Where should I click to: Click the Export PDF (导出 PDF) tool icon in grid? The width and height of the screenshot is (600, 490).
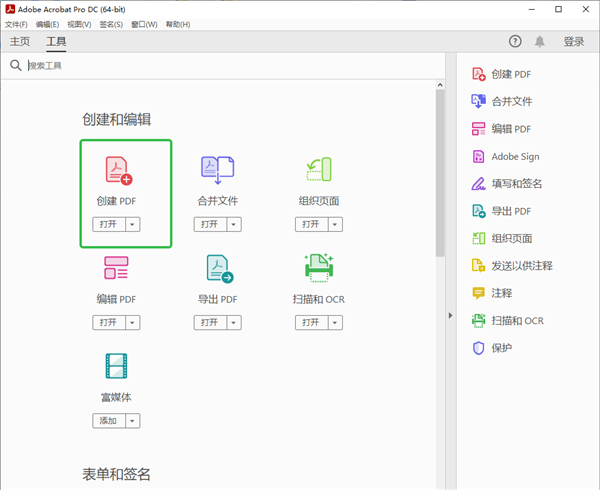[x=220, y=269]
